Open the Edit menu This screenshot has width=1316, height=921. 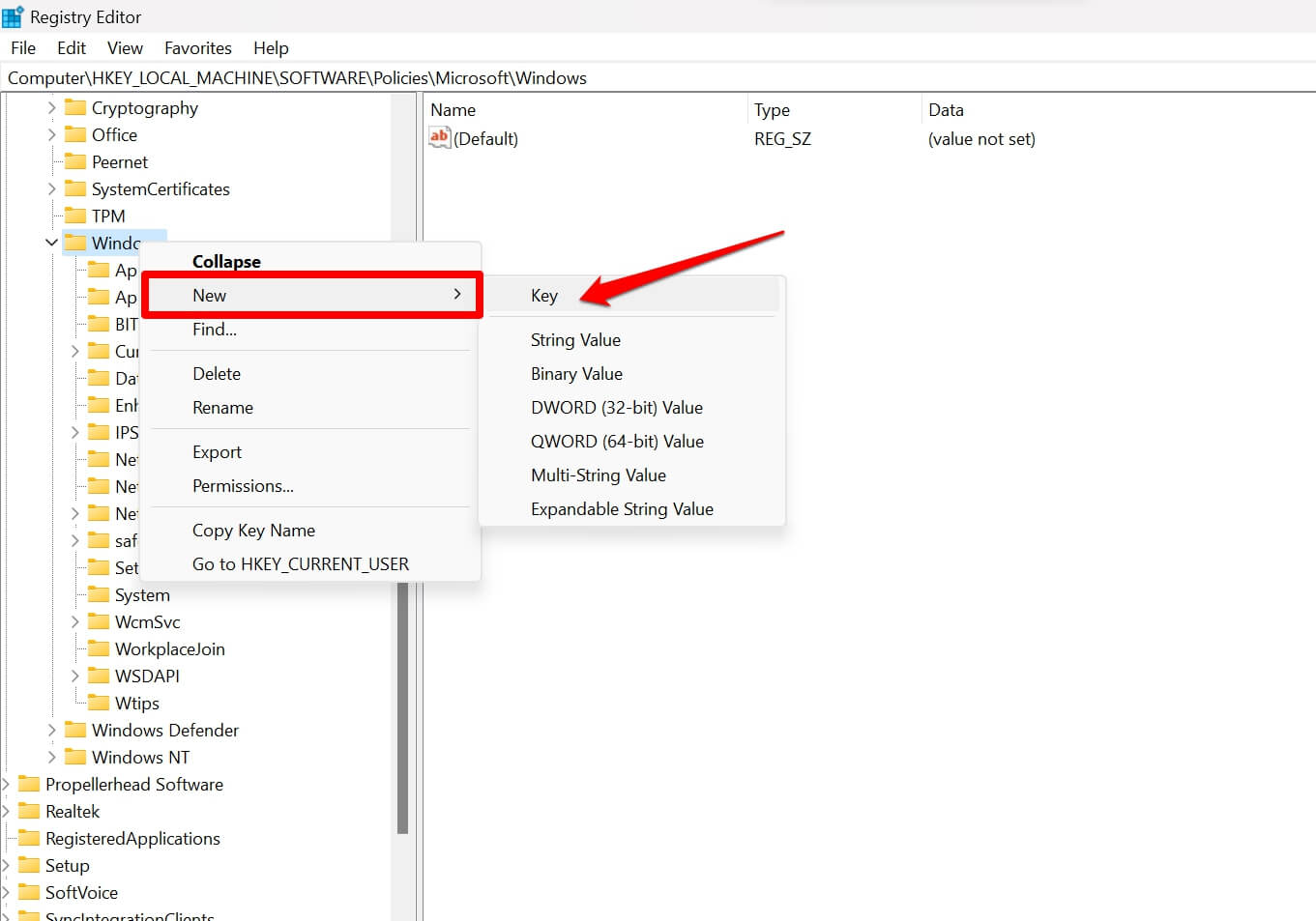71,47
